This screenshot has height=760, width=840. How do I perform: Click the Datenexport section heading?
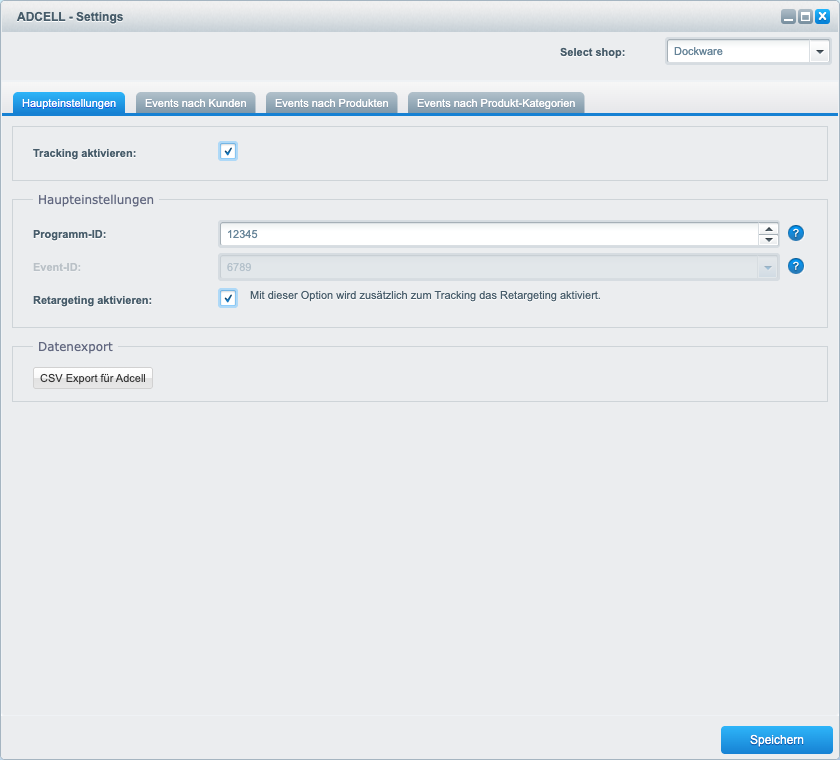76,347
